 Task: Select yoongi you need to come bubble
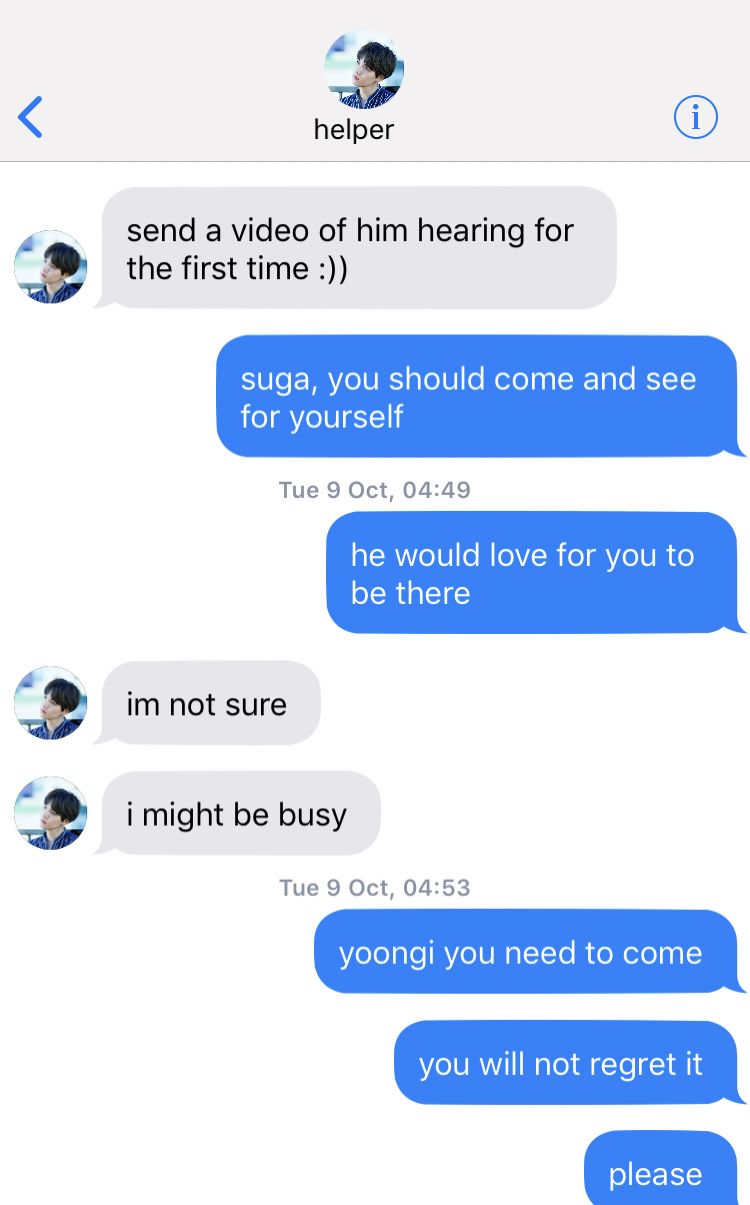528,952
